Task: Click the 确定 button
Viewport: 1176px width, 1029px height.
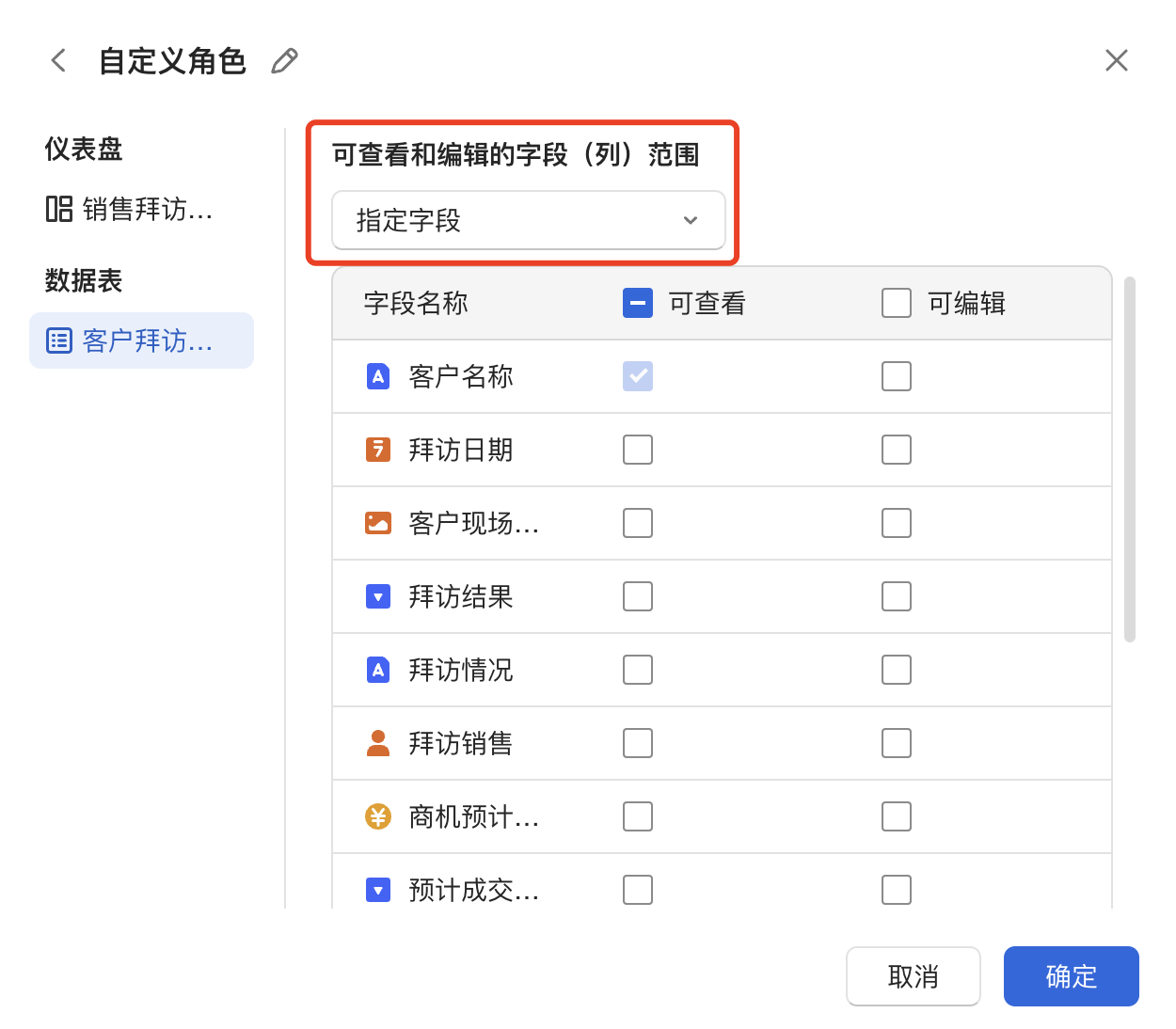Action: [1071, 976]
